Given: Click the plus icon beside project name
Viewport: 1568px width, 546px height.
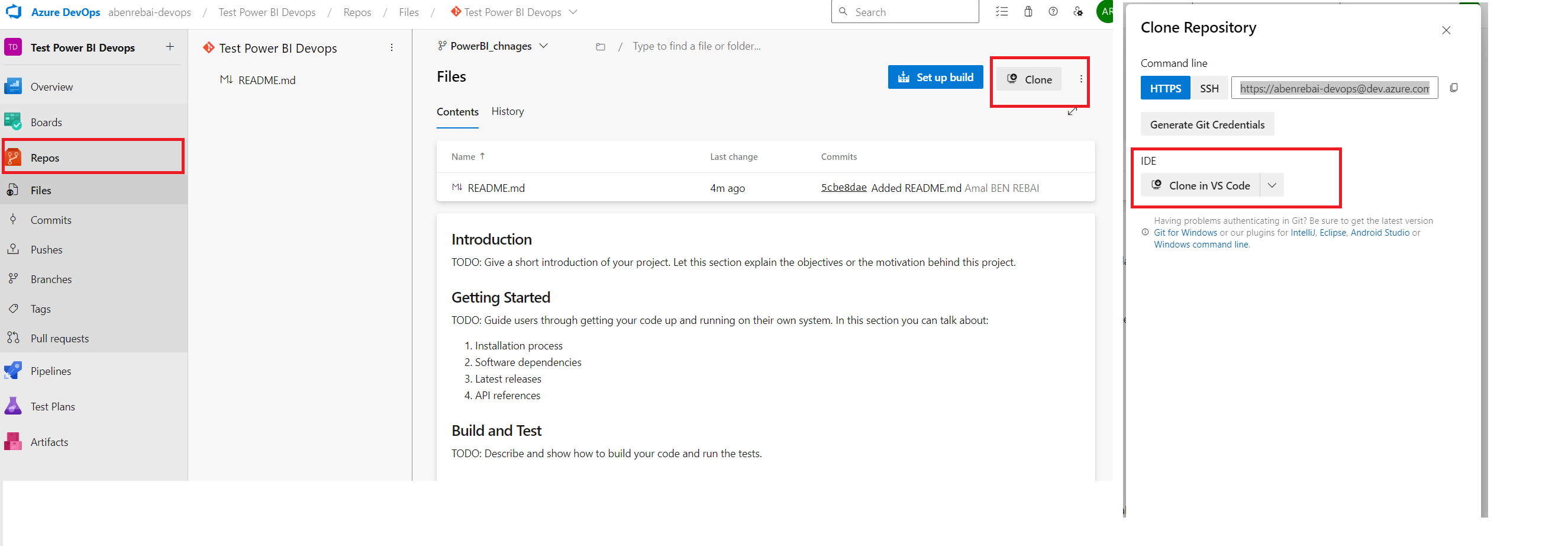Looking at the screenshot, I should (x=170, y=47).
